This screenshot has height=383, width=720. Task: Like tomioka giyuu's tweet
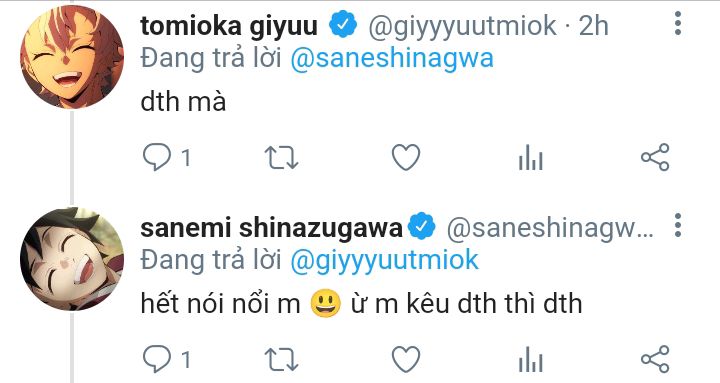click(406, 158)
